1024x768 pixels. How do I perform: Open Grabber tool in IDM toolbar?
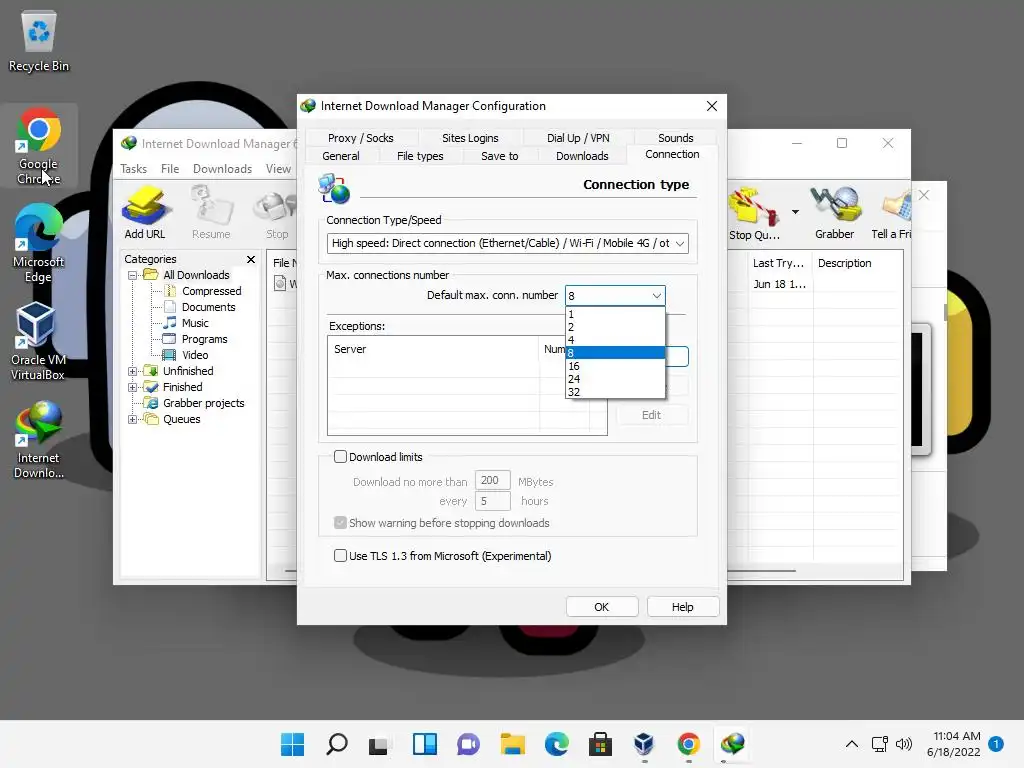[x=835, y=212]
